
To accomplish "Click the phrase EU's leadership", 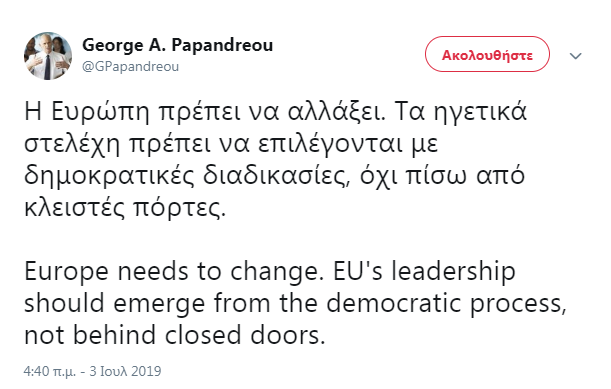I will (424, 271).
